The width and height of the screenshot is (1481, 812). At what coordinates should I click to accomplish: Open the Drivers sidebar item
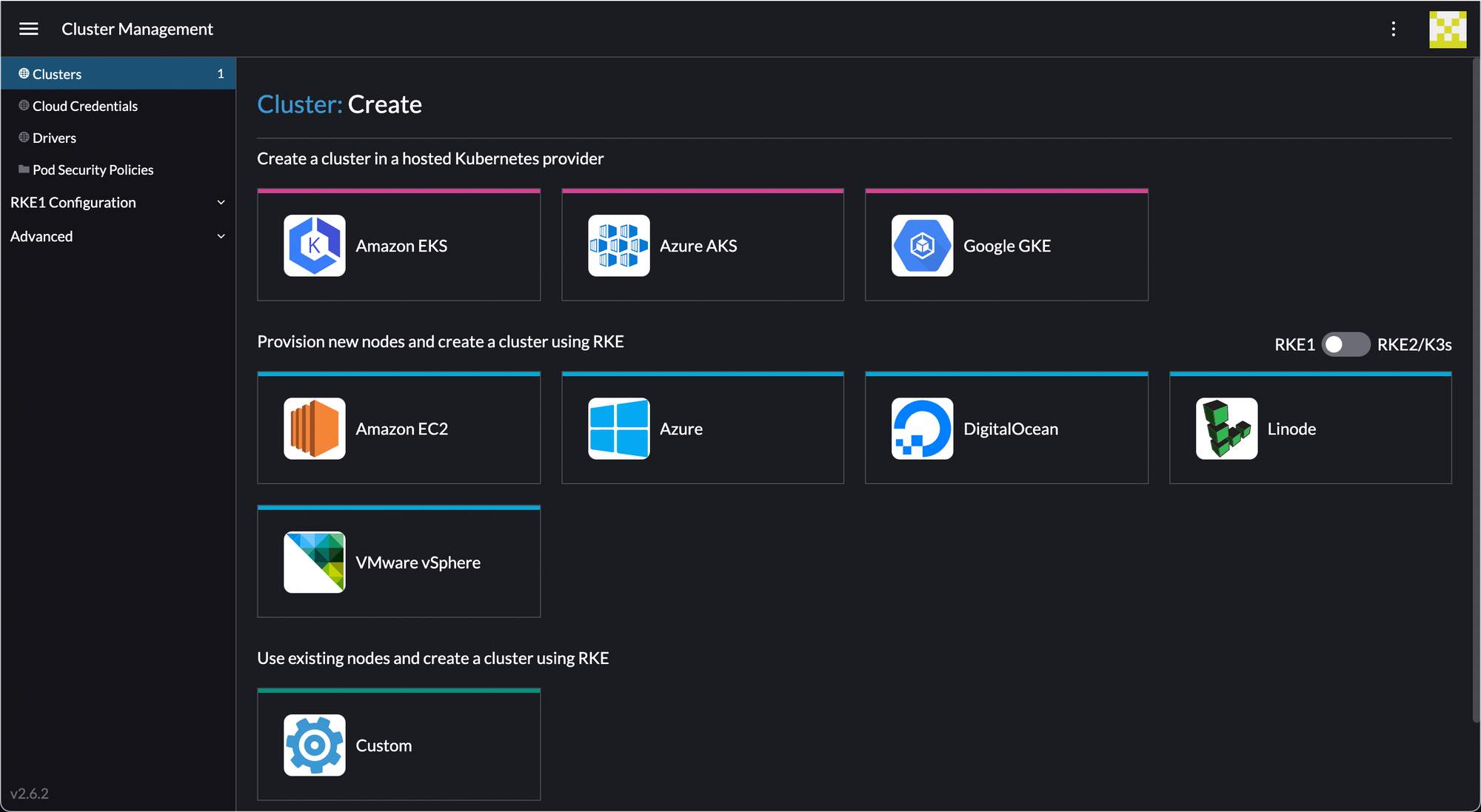(54, 138)
